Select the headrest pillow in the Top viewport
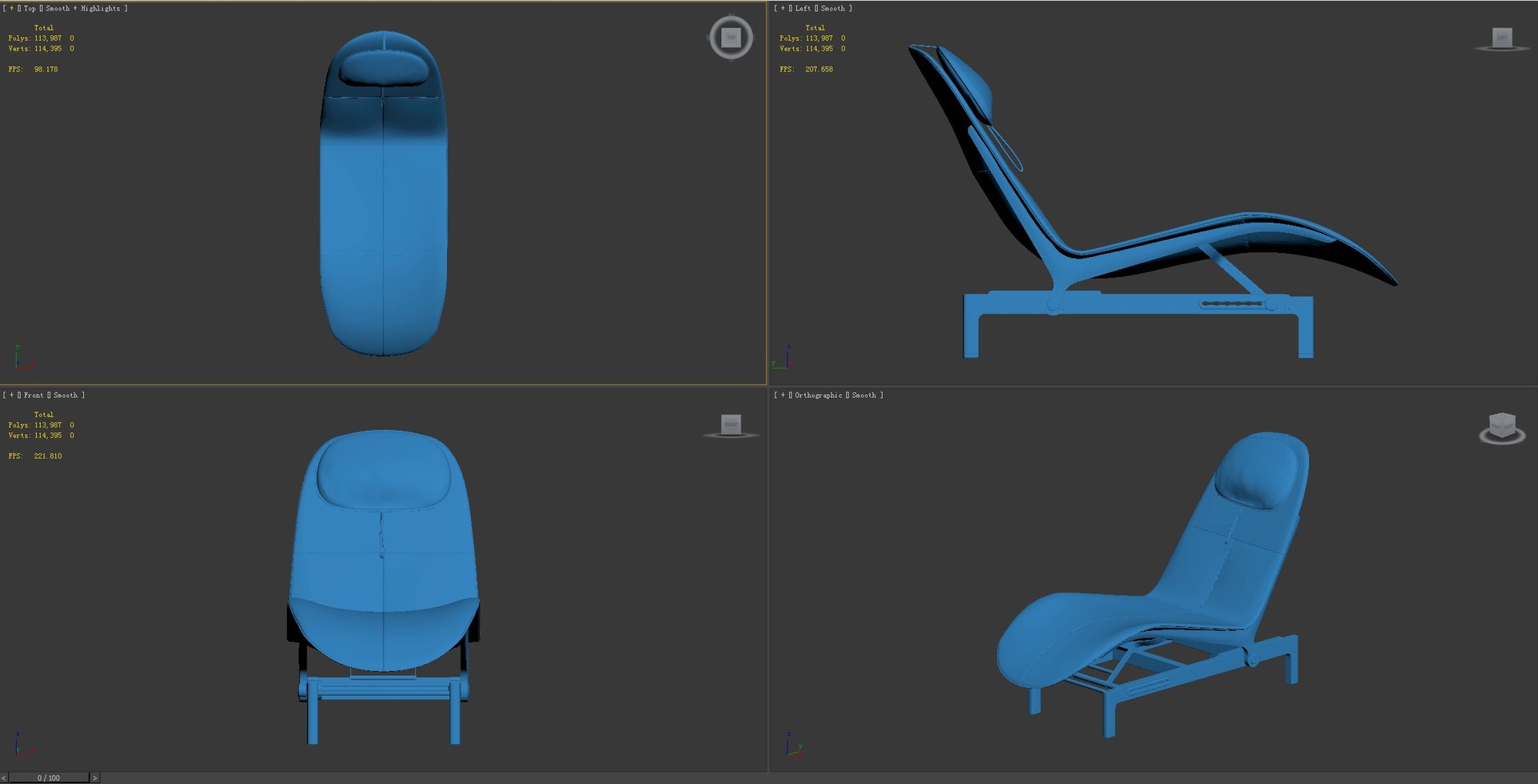Image resolution: width=1538 pixels, height=784 pixels. click(383, 68)
